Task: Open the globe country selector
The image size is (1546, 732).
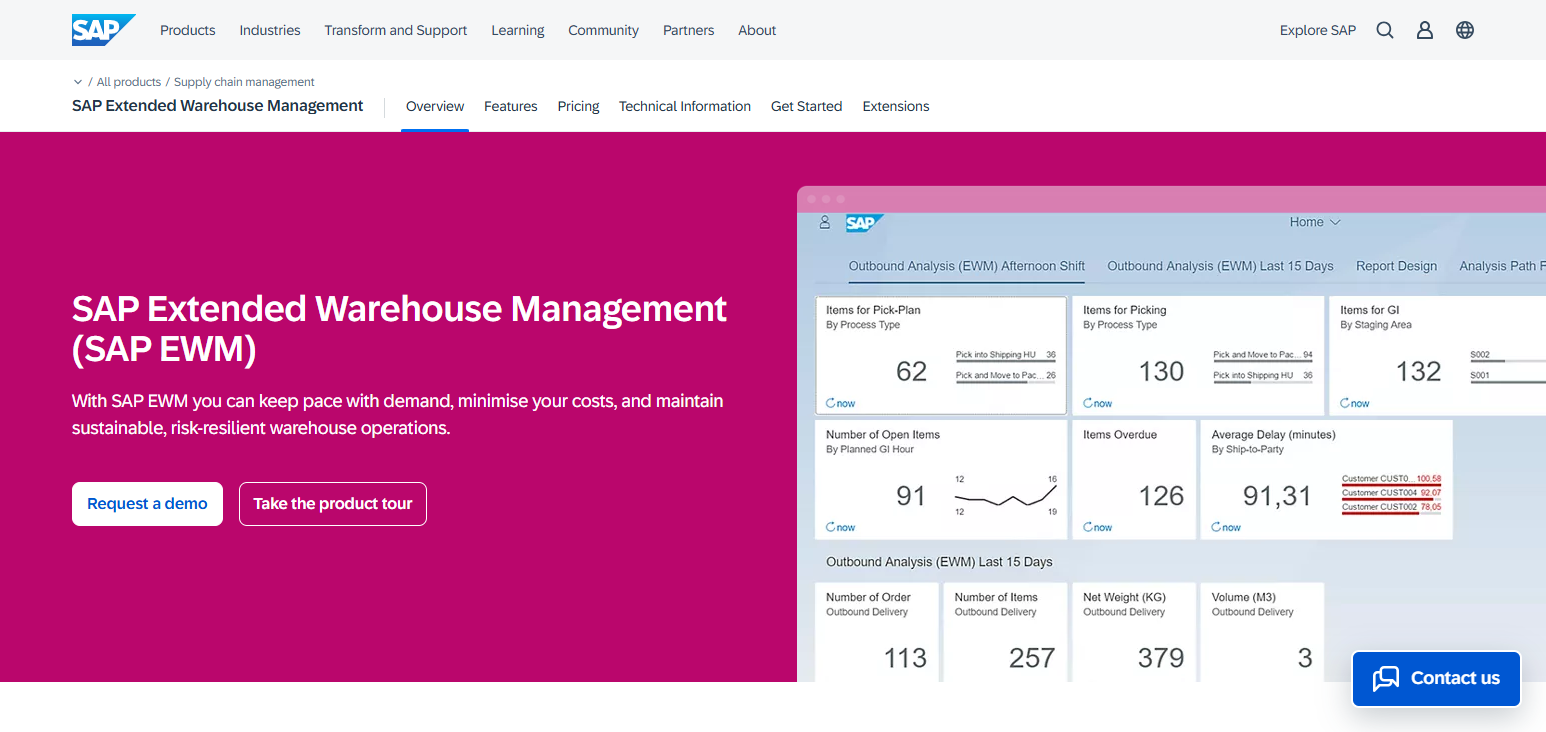Action: (1465, 30)
